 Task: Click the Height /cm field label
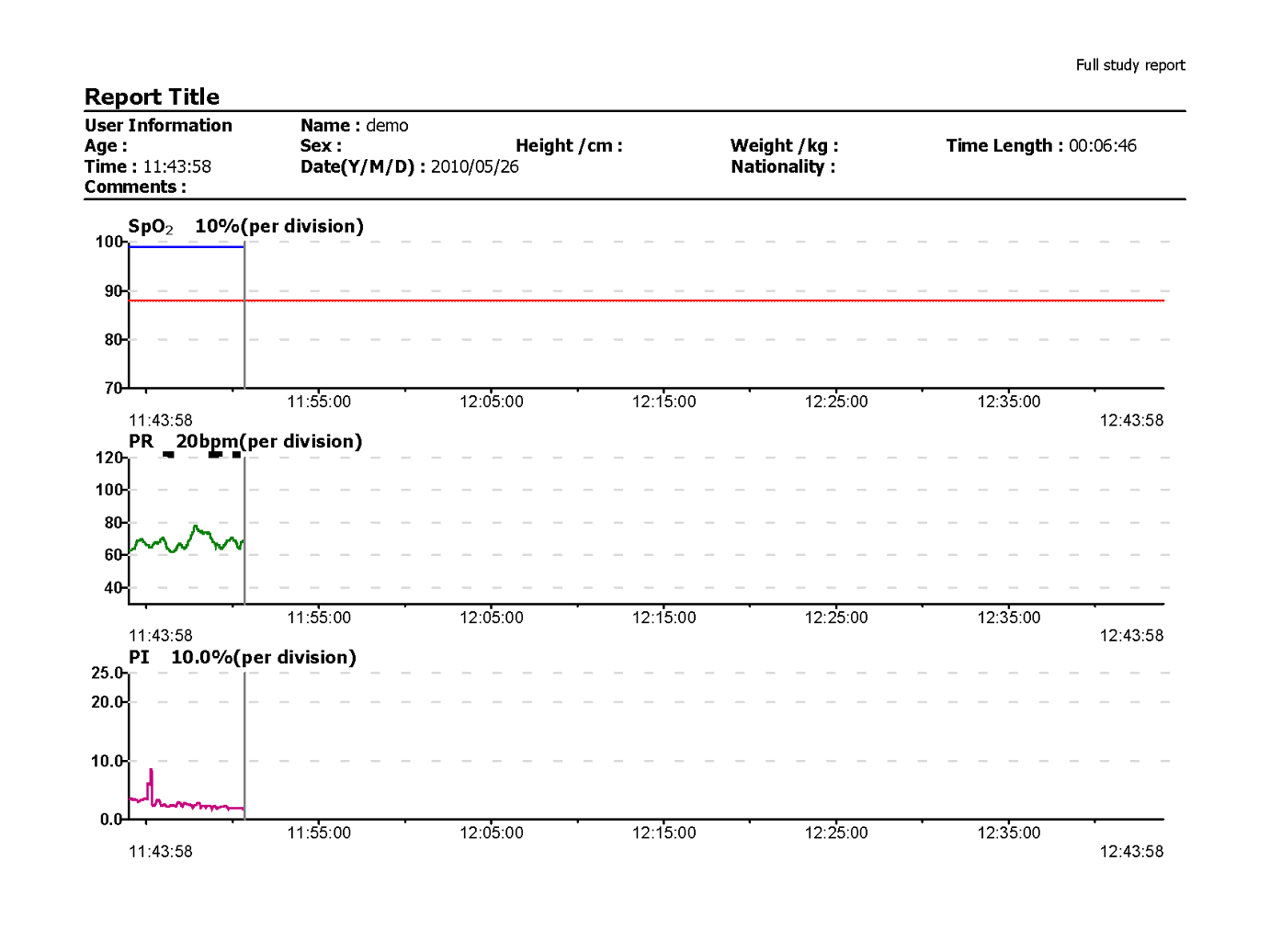[568, 146]
